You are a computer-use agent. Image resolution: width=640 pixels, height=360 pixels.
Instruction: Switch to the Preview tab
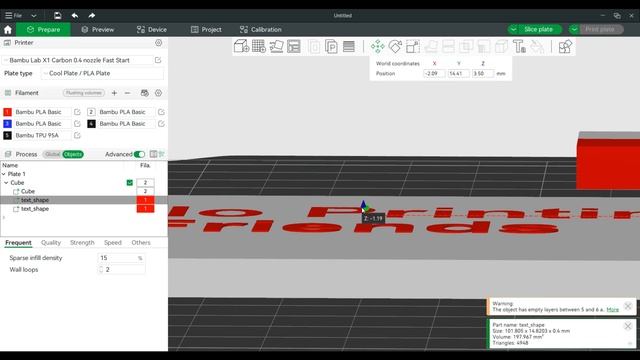(x=98, y=29)
